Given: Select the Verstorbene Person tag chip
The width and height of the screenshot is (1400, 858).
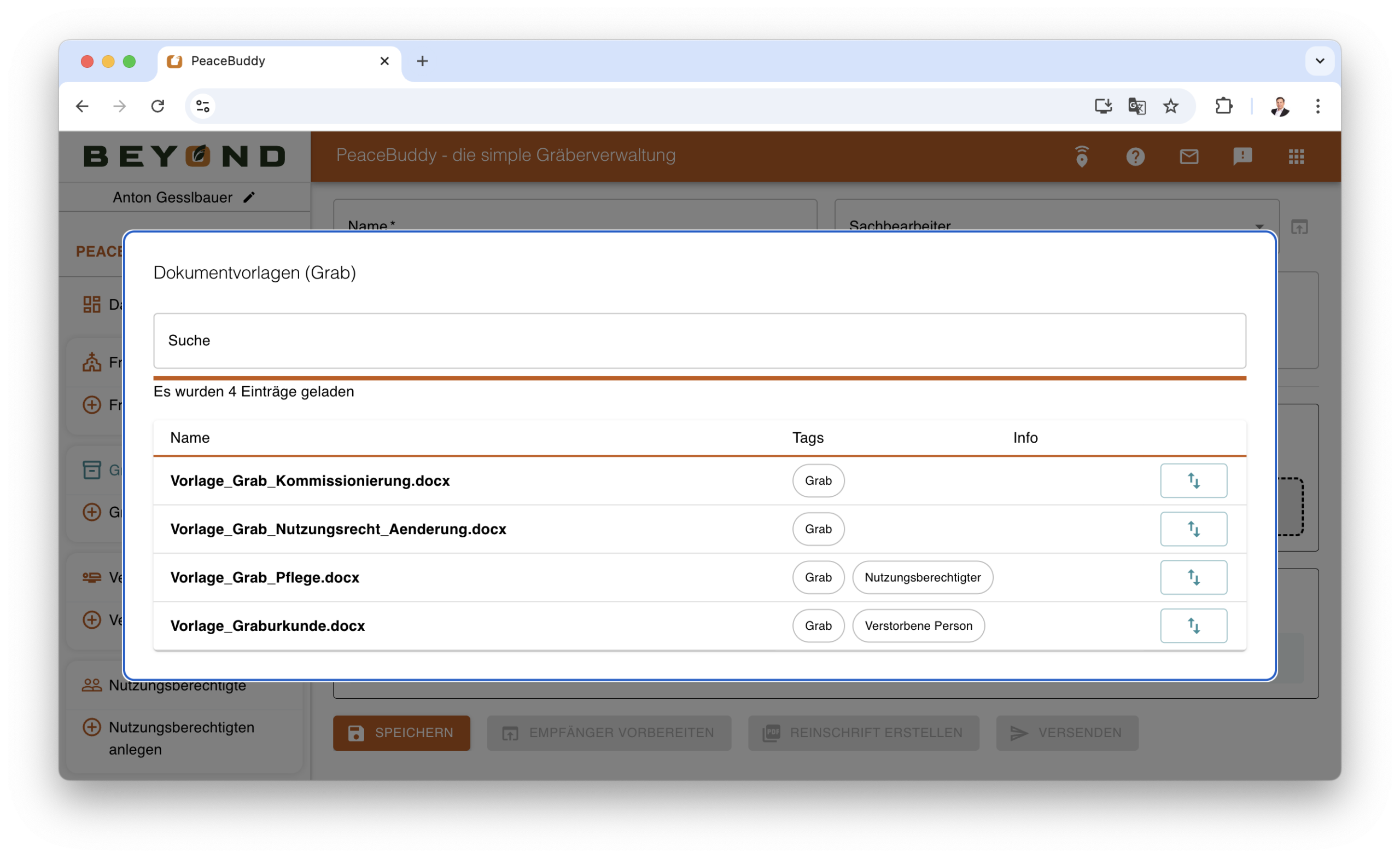Looking at the screenshot, I should [918, 625].
